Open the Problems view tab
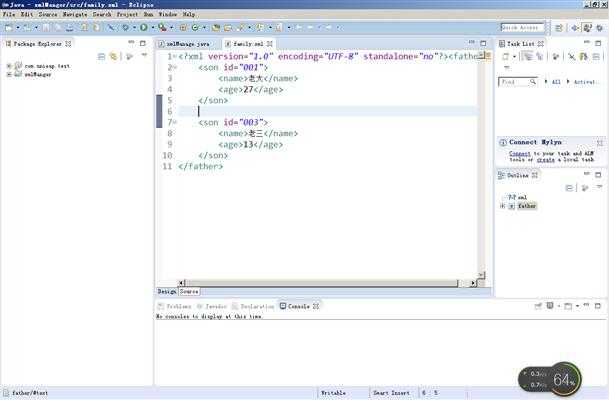Viewport: 609px width, 400px height. pyautogui.click(x=175, y=306)
